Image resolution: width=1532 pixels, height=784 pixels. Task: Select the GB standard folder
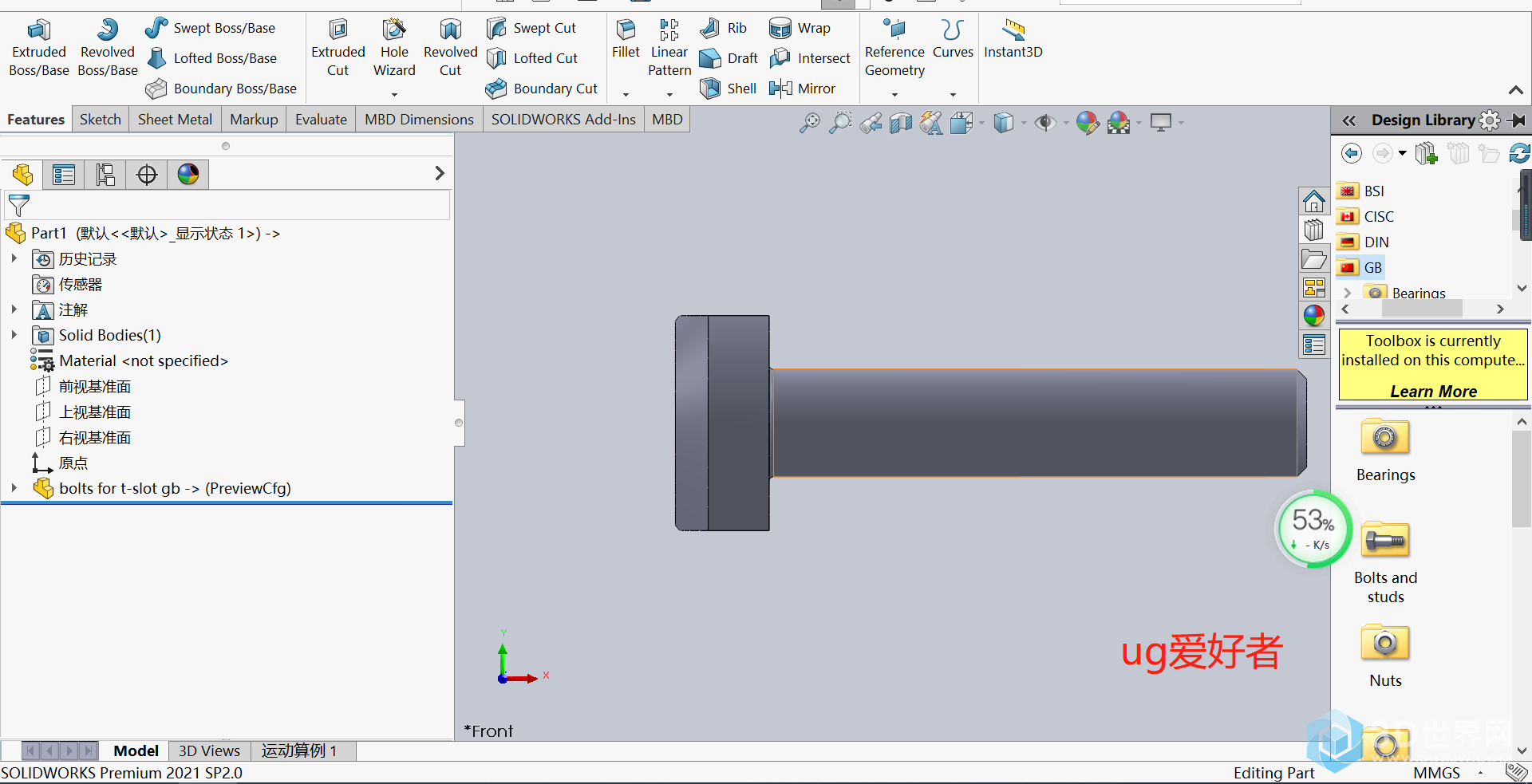[1361, 267]
